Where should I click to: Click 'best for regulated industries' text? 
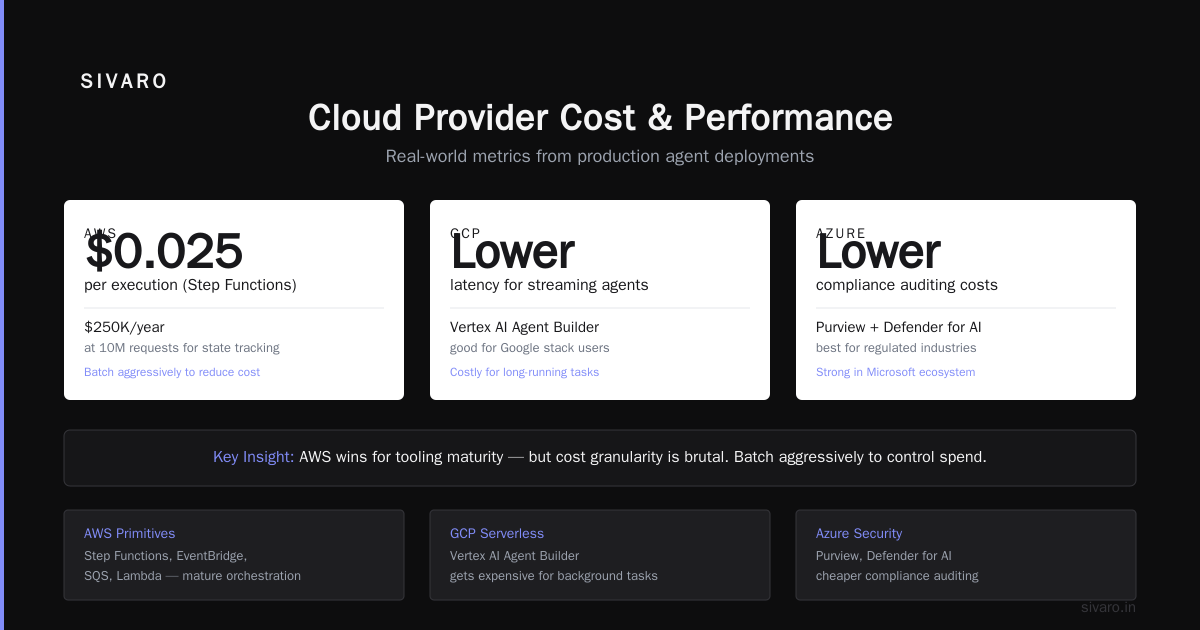point(896,348)
